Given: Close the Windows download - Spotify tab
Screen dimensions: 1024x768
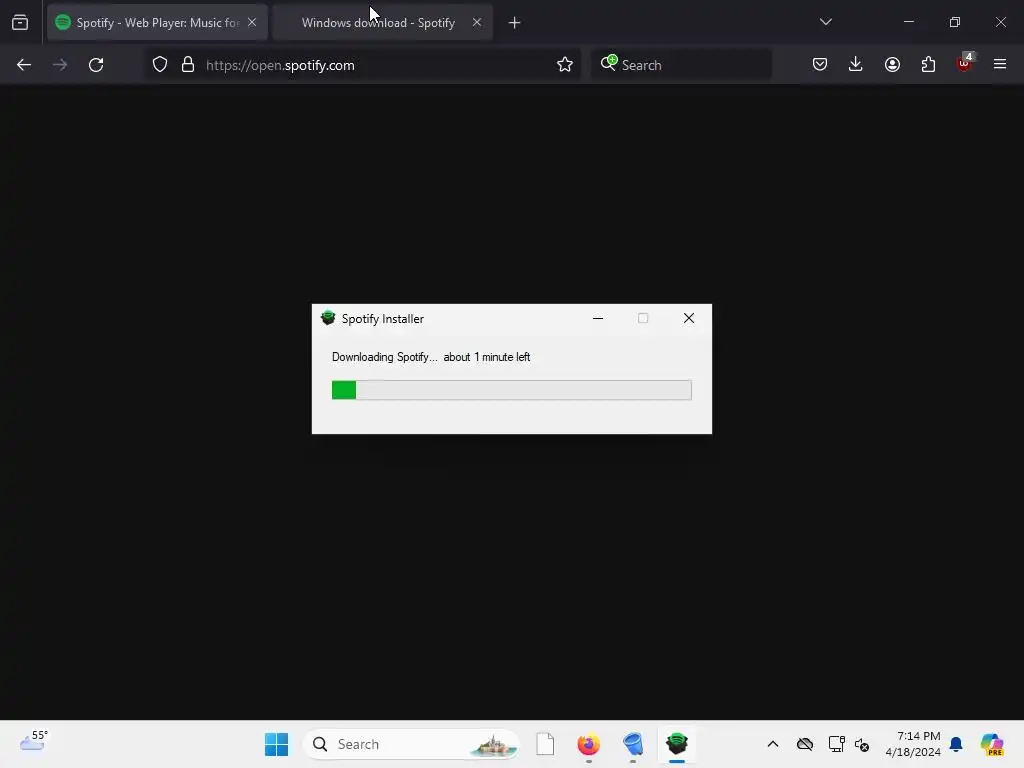Looking at the screenshot, I should pyautogui.click(x=477, y=22).
